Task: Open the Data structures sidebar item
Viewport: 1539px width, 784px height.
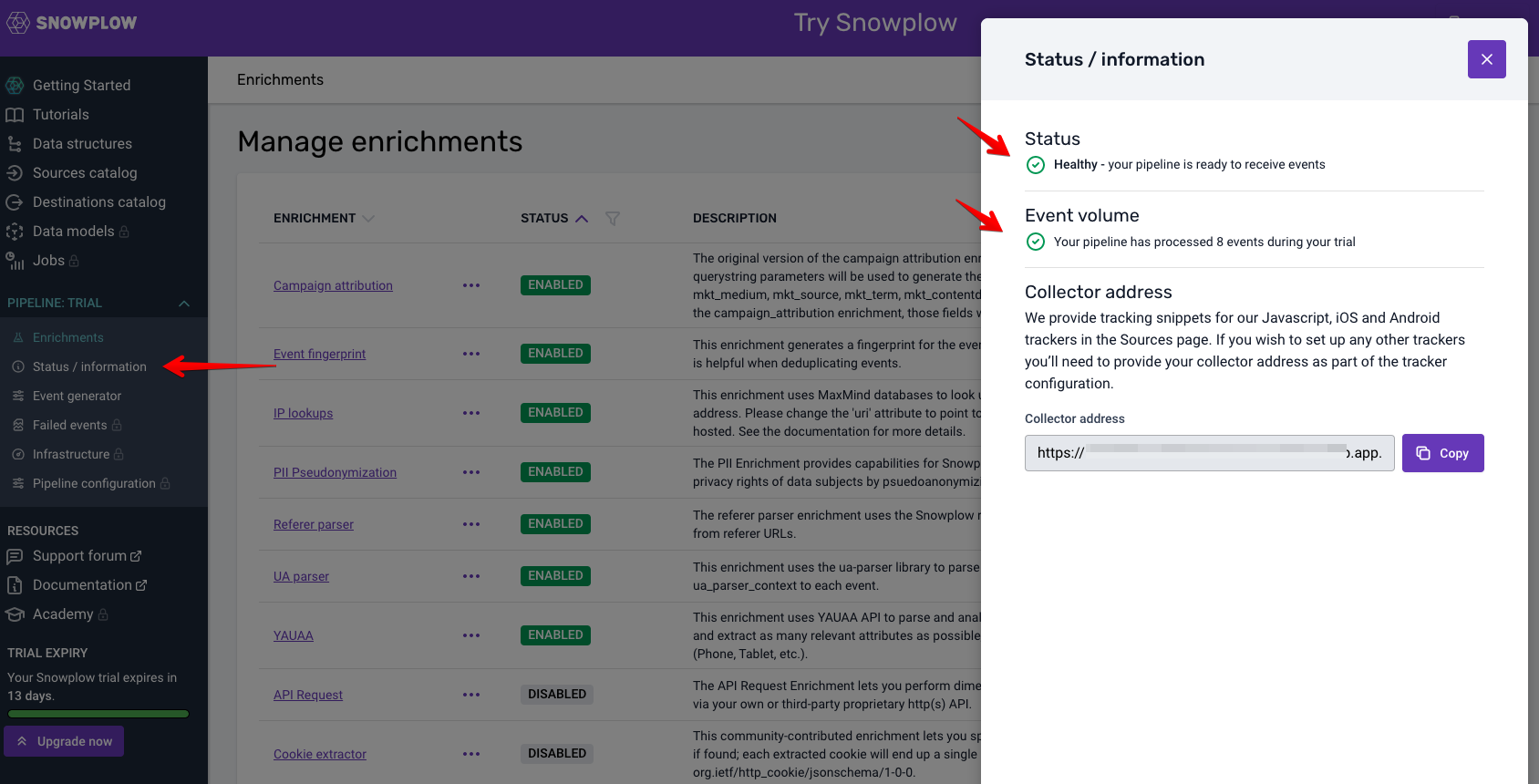Action: tap(69, 143)
